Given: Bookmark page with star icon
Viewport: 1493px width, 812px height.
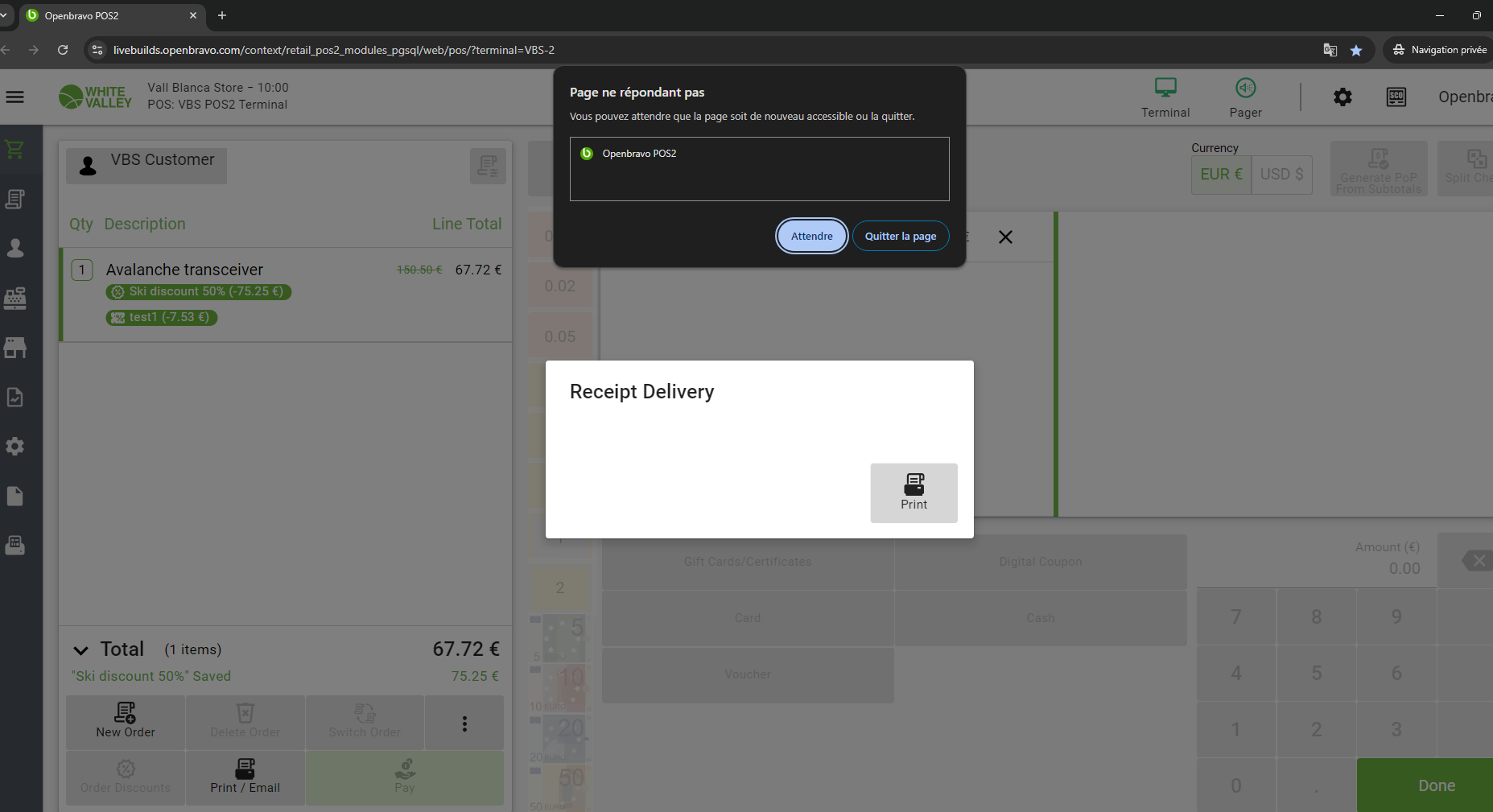Looking at the screenshot, I should [1356, 50].
